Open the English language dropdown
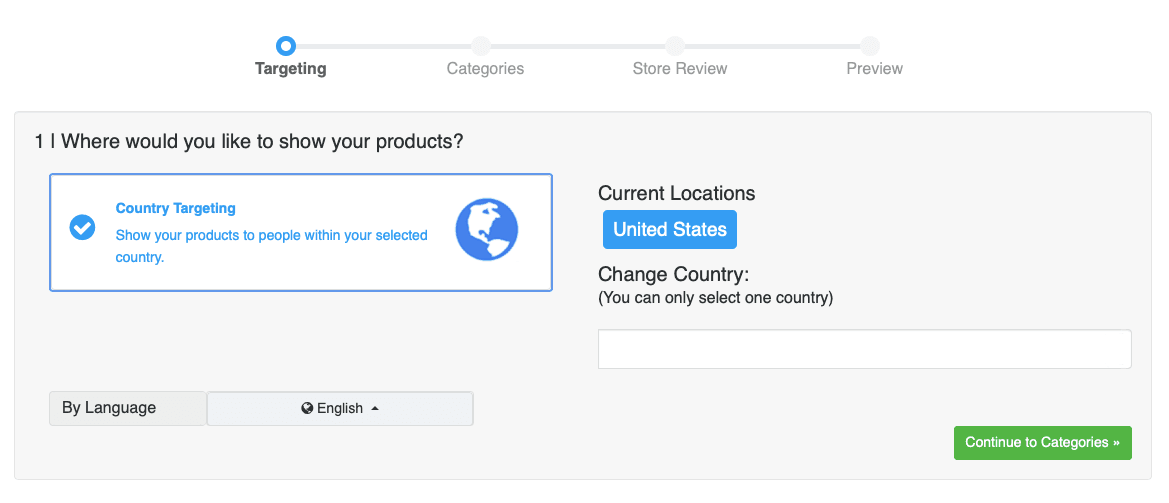This screenshot has width=1169, height=503. click(340, 409)
